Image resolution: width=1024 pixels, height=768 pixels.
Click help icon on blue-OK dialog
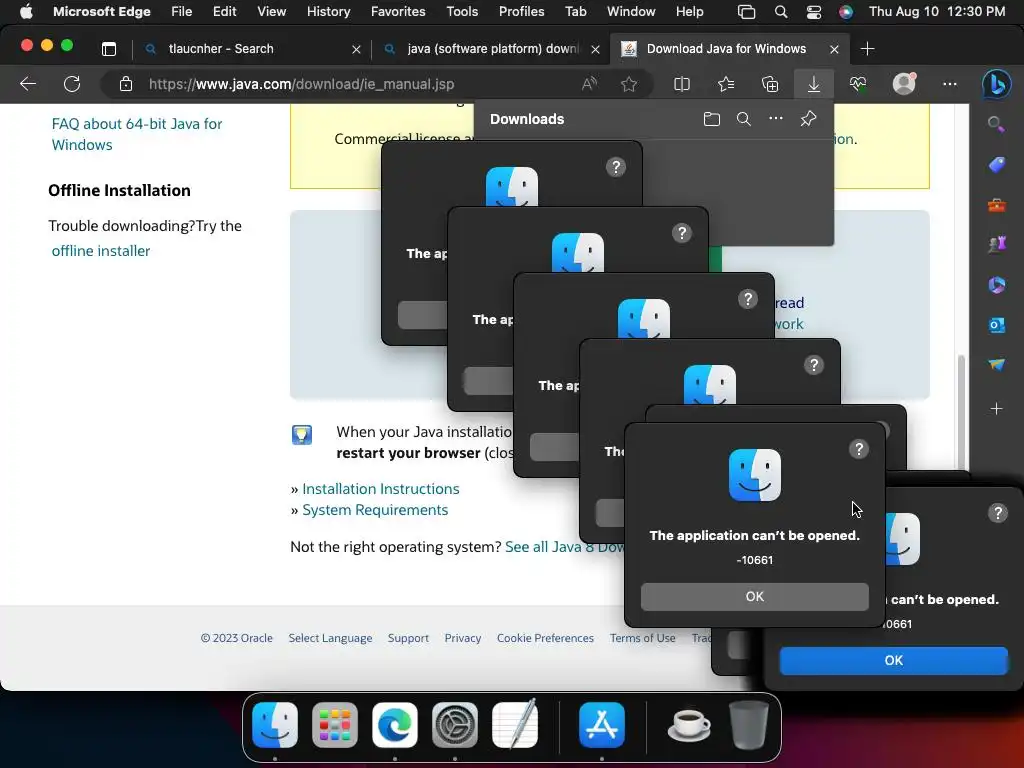(x=998, y=513)
